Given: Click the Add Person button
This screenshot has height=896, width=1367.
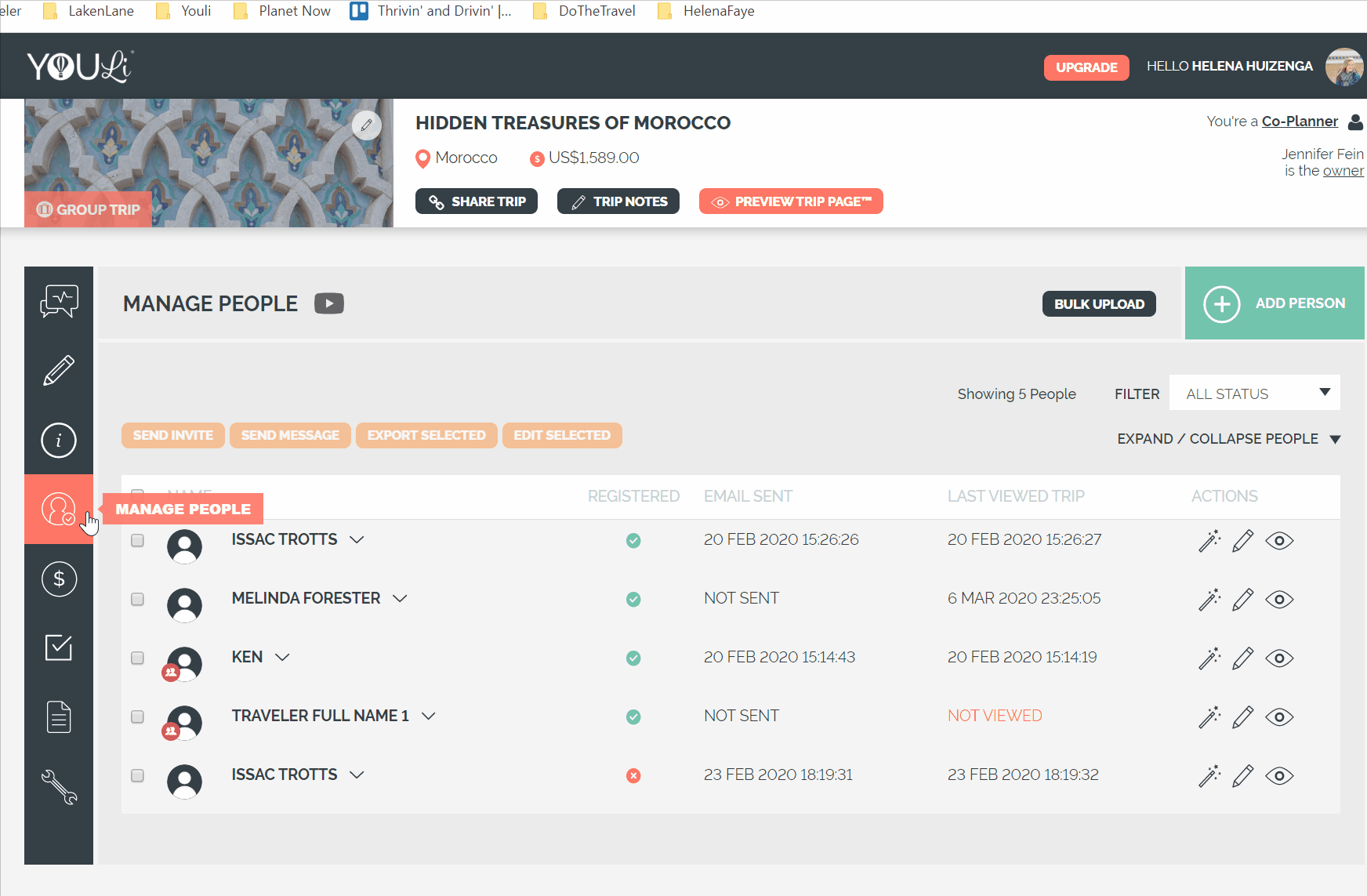Looking at the screenshot, I should (x=1275, y=303).
